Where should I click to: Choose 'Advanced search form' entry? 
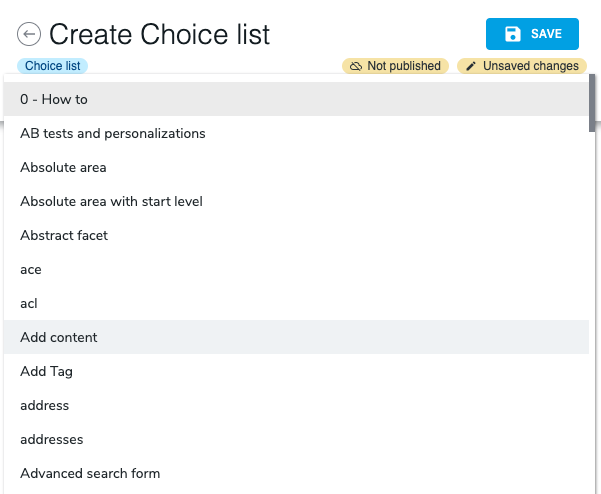(296, 473)
